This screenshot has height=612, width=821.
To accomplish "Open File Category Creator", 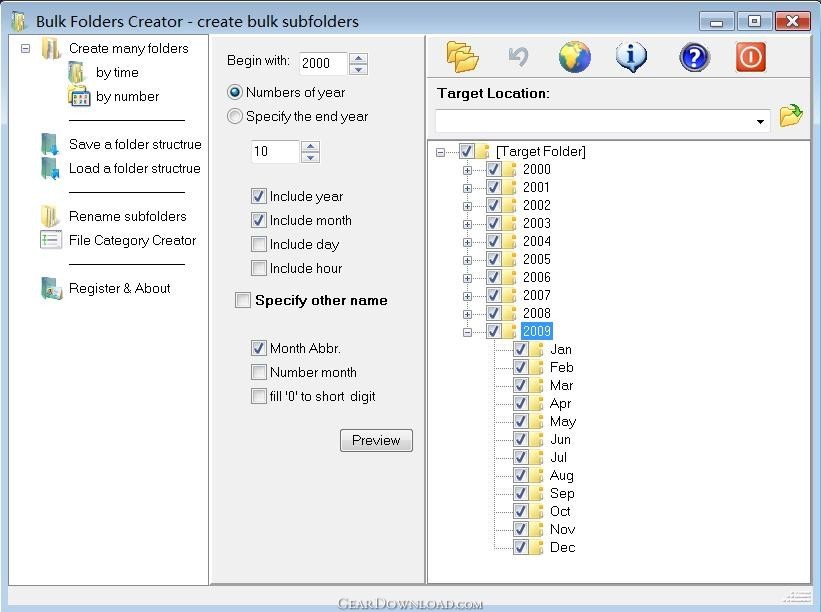I will point(132,240).
